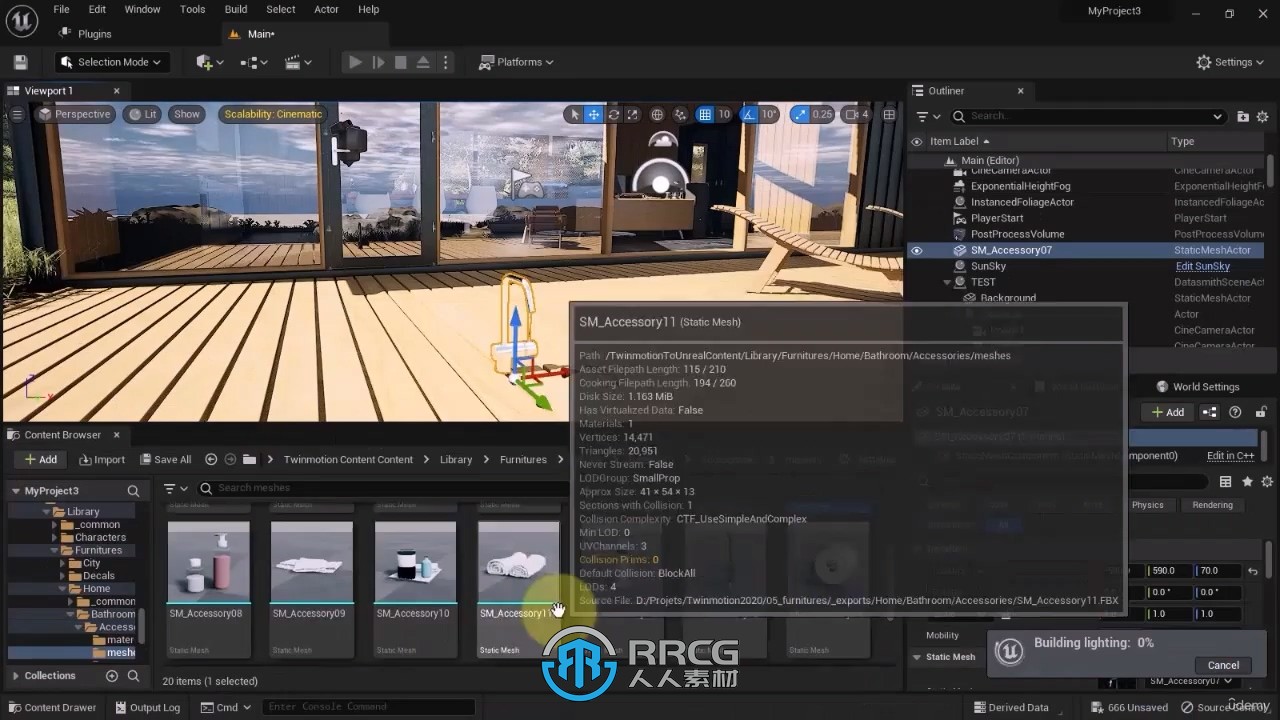Click the Stop simulation button
Screen dimensions: 1280x720
(x=401, y=62)
